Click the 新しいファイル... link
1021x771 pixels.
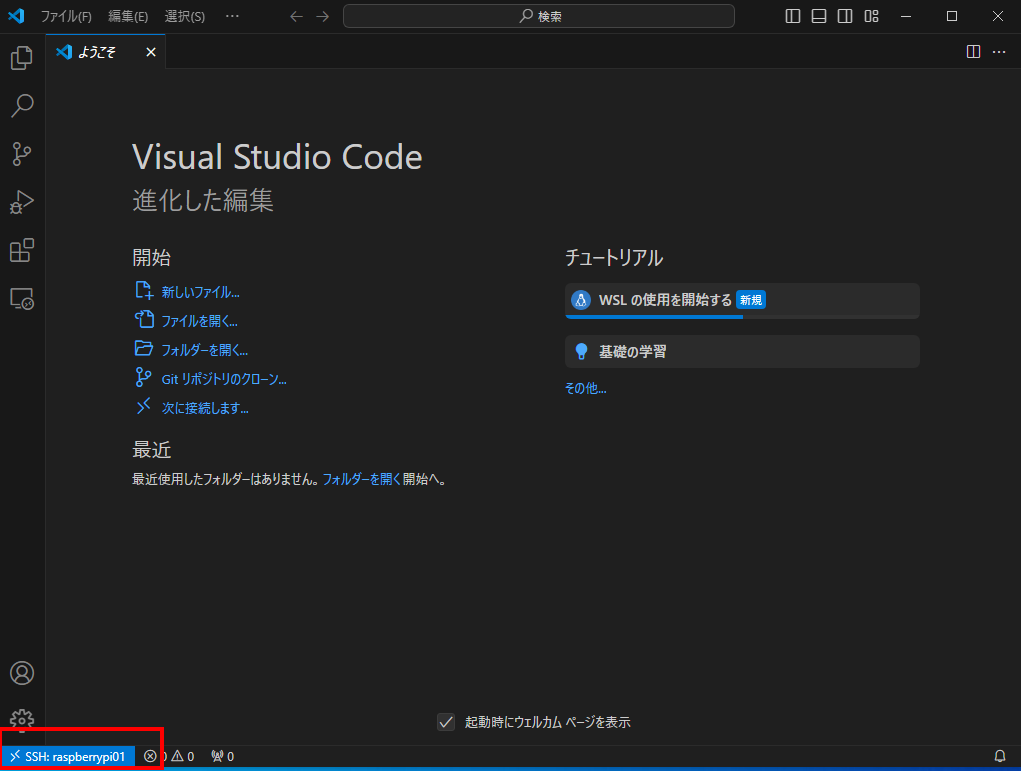tap(200, 292)
